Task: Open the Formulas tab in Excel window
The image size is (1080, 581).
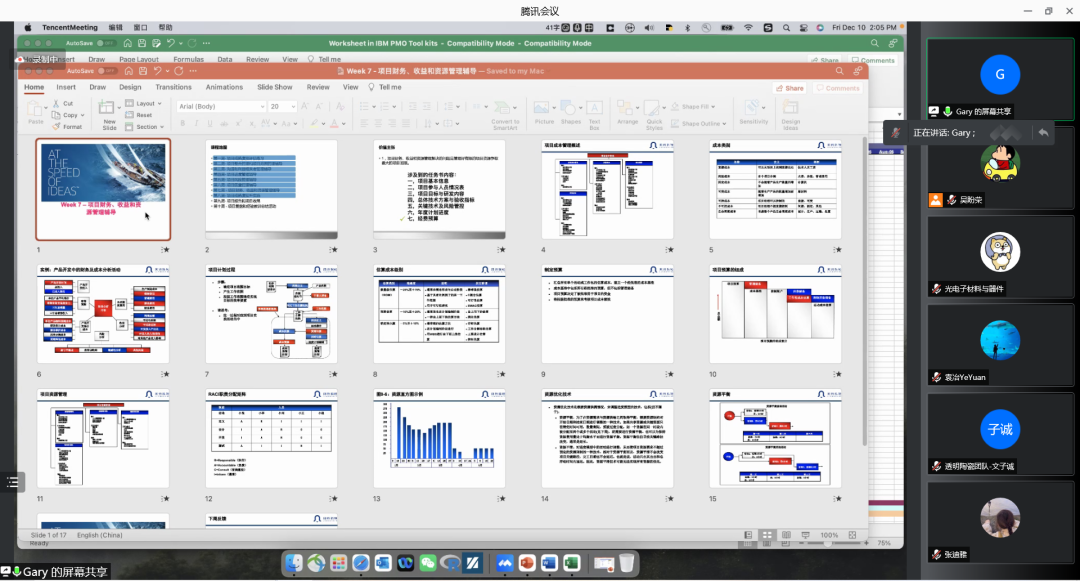Action: click(x=188, y=60)
